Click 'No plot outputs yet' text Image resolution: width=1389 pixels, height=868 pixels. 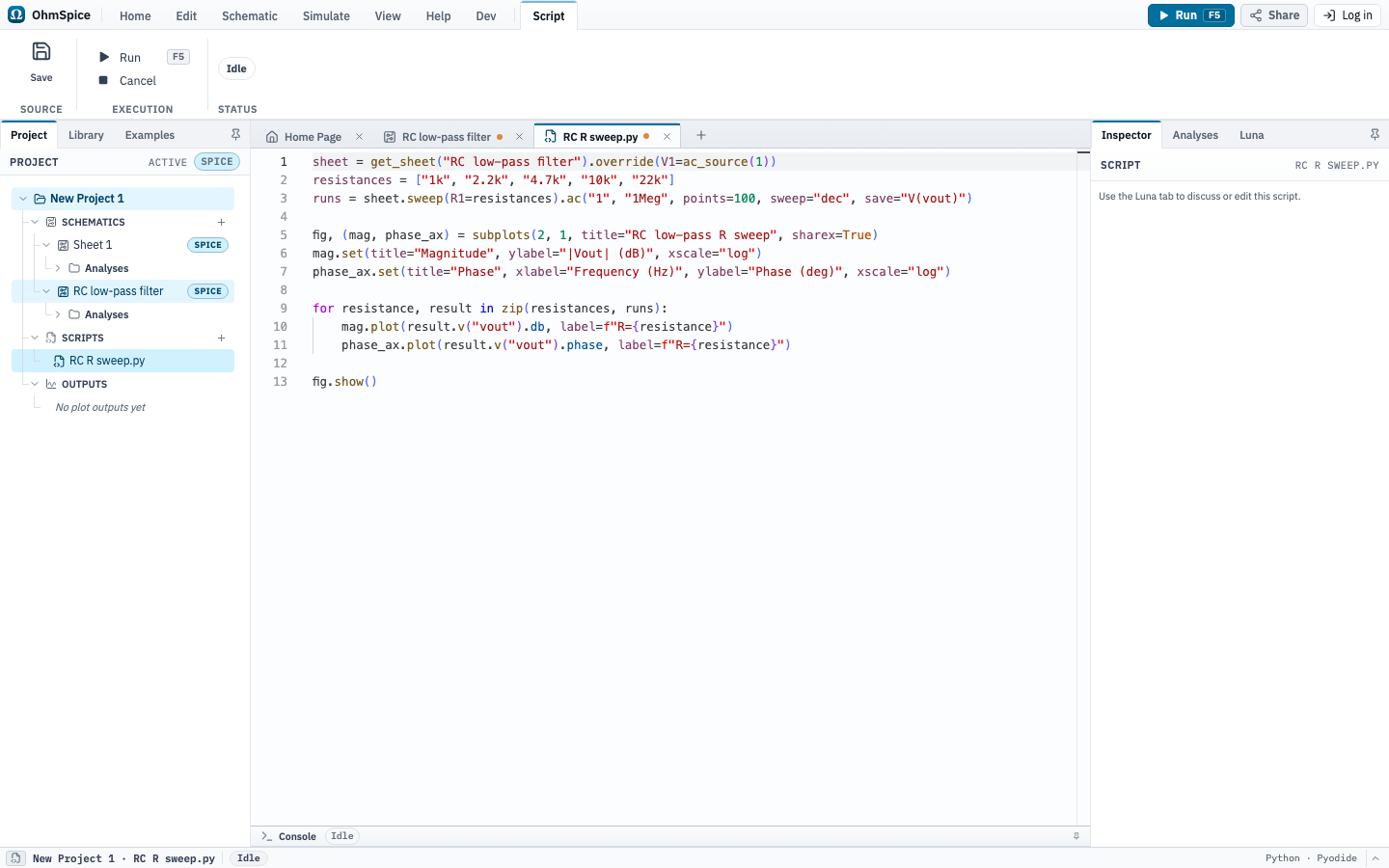coord(100,407)
